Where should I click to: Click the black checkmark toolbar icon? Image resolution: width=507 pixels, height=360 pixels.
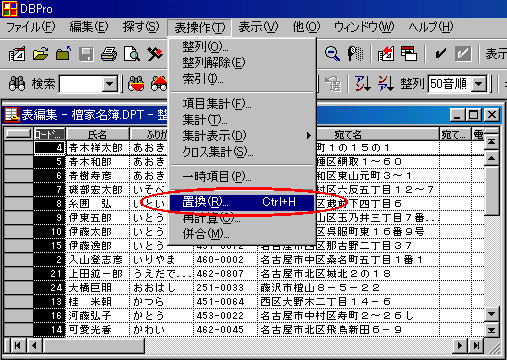[x=440, y=54]
